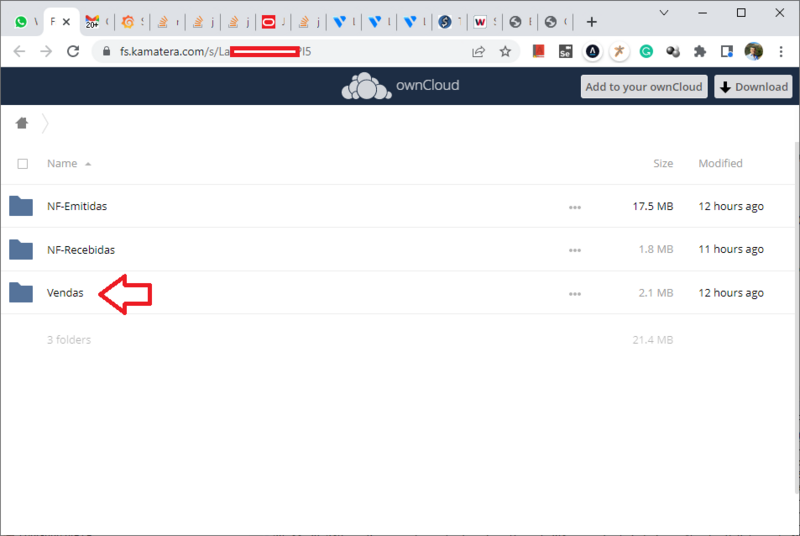
Task: Open a new browser tab with plus icon
Action: click(x=591, y=22)
